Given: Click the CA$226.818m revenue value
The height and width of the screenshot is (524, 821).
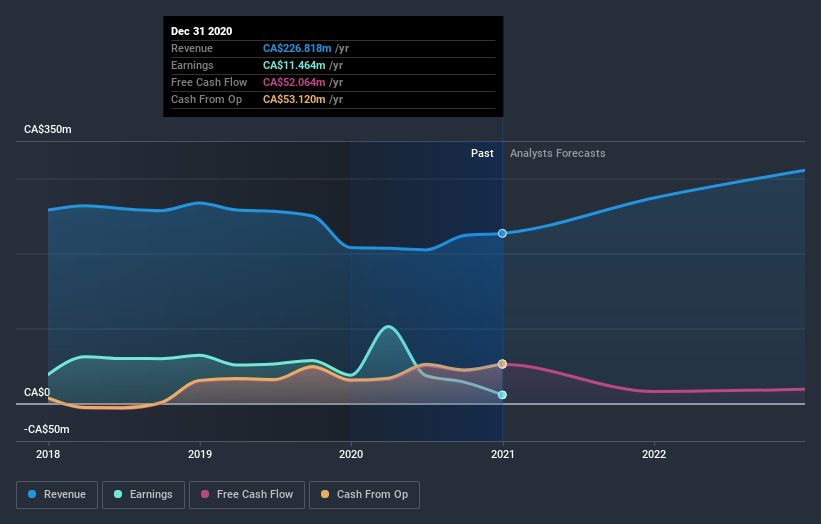Looking at the screenshot, I should coord(297,48).
